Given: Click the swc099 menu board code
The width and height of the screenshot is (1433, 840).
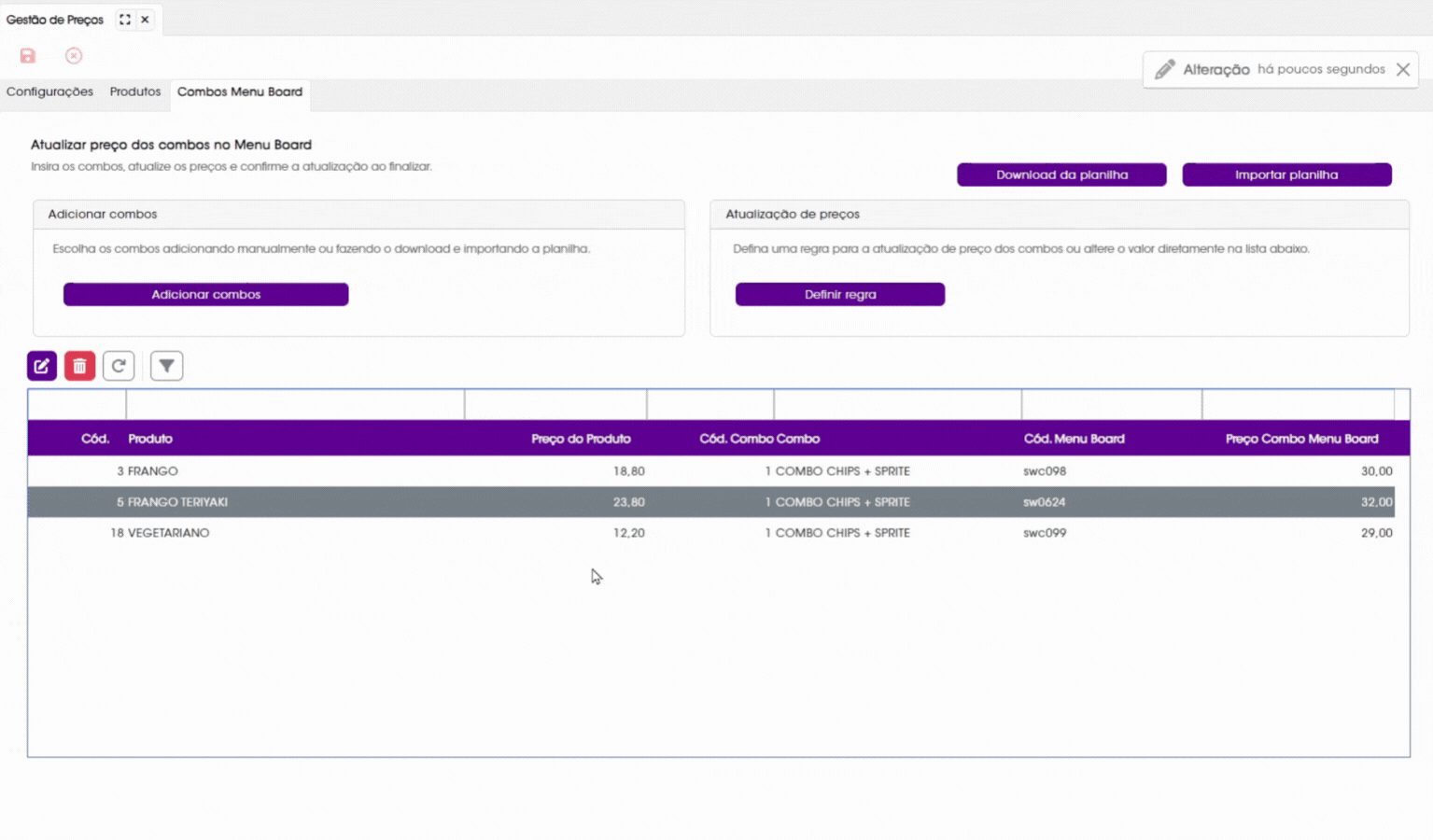Looking at the screenshot, I should [1045, 533].
